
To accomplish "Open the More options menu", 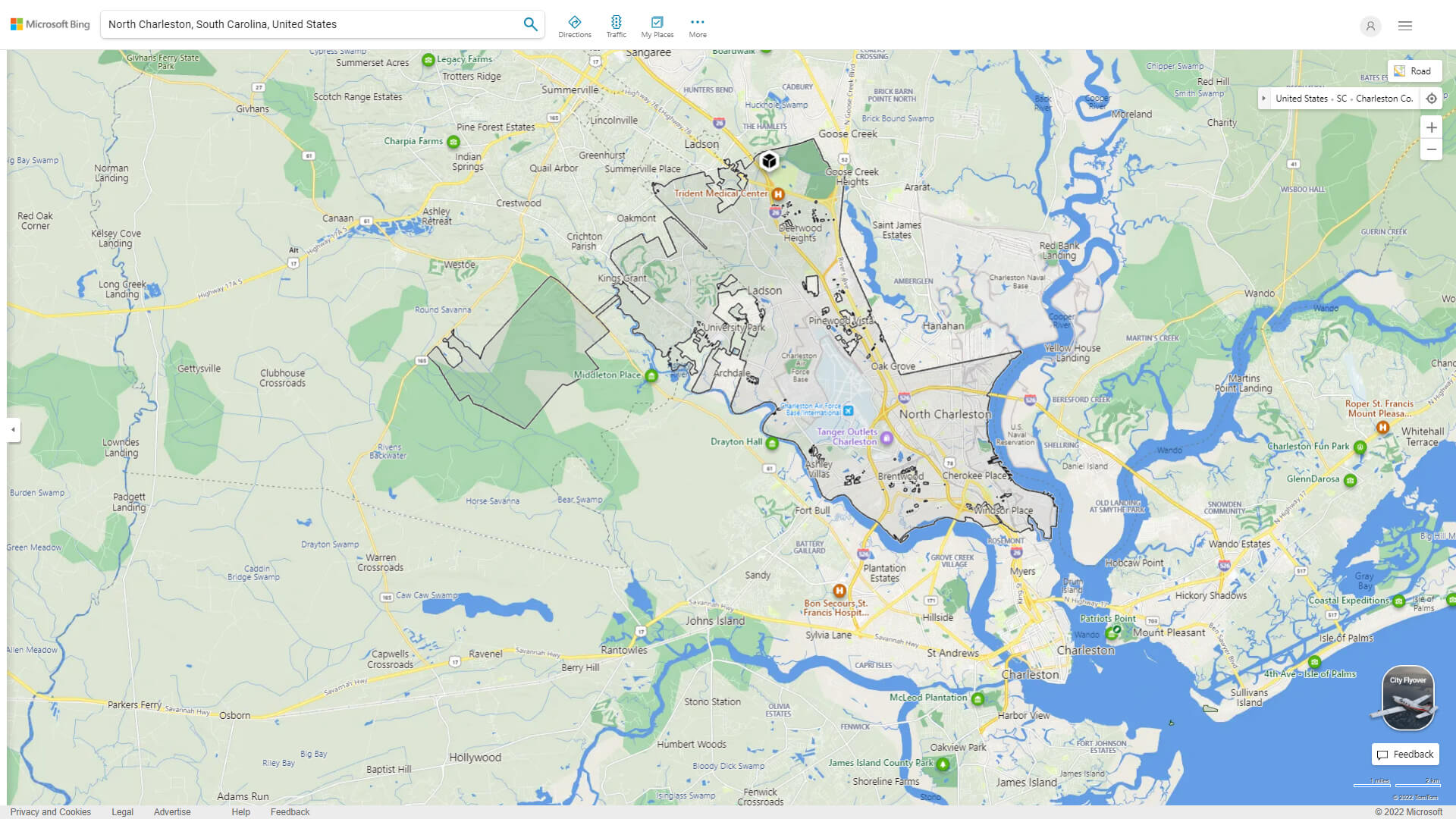I will (x=697, y=26).
